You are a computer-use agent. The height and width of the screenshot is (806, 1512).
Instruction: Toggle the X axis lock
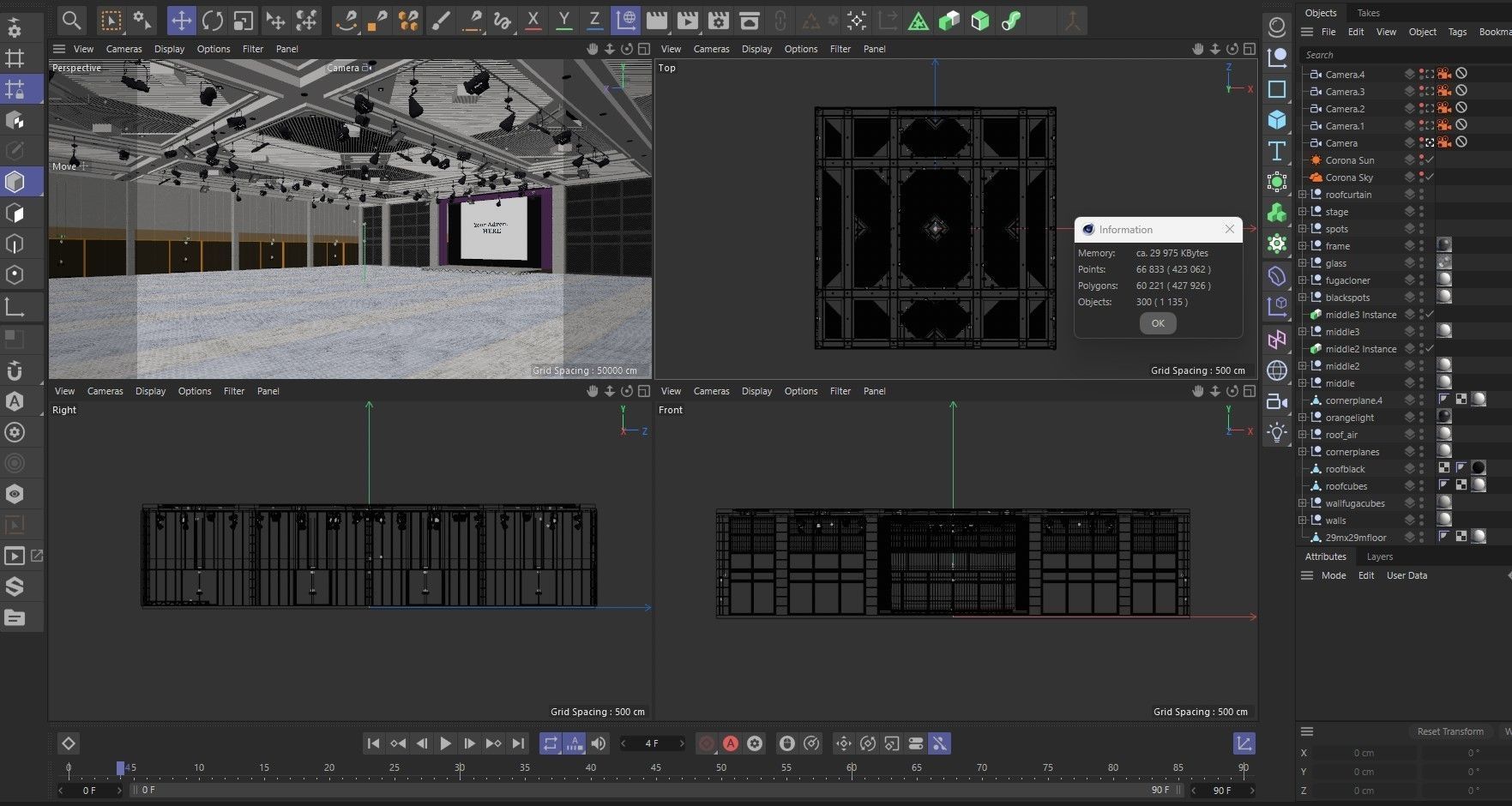[533, 20]
